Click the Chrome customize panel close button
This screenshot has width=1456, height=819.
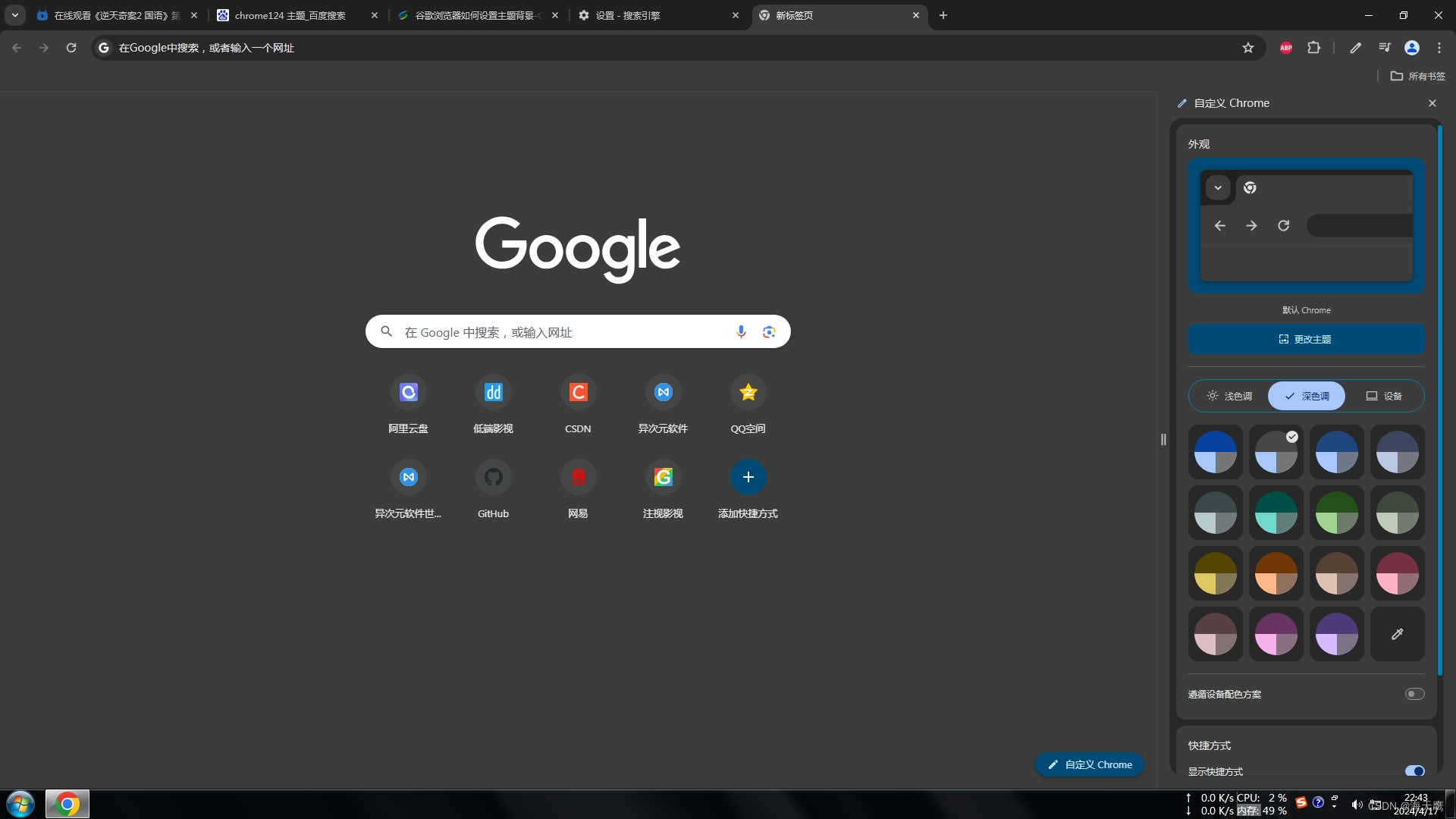click(1432, 102)
